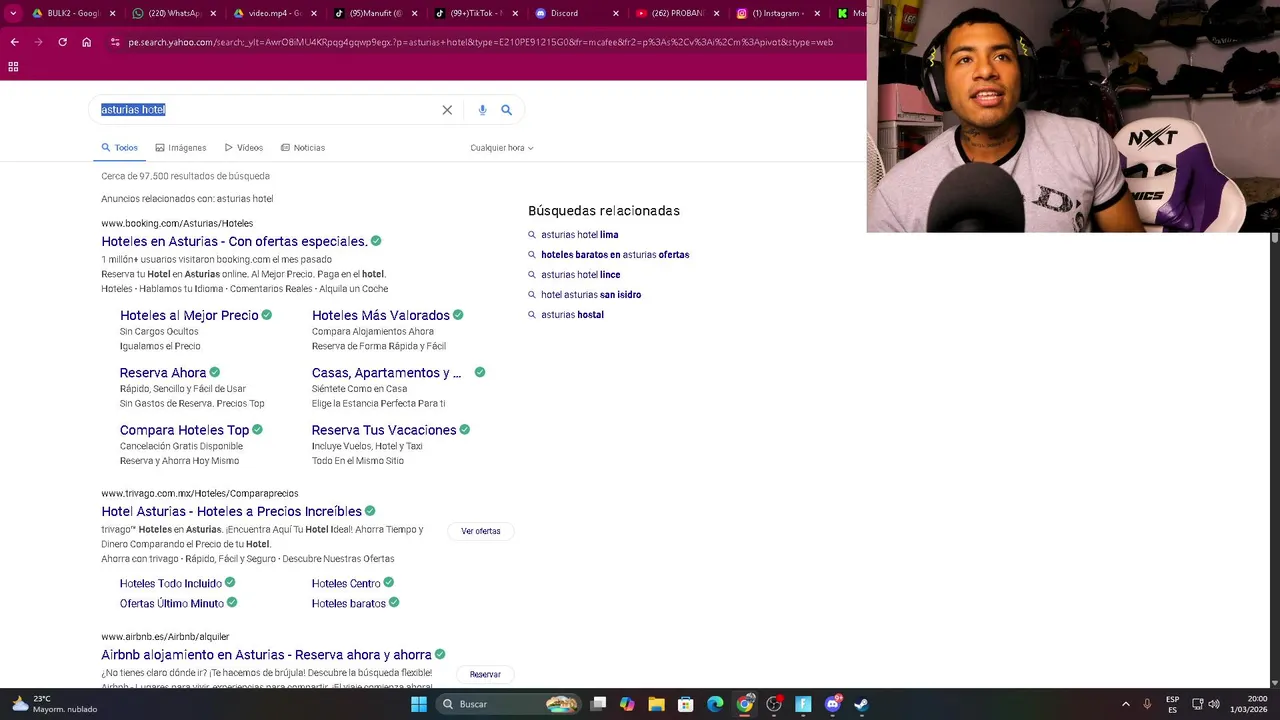Viewport: 1280px width, 720px height.
Task: Switch to Chrome on the taskbar
Action: (x=745, y=704)
